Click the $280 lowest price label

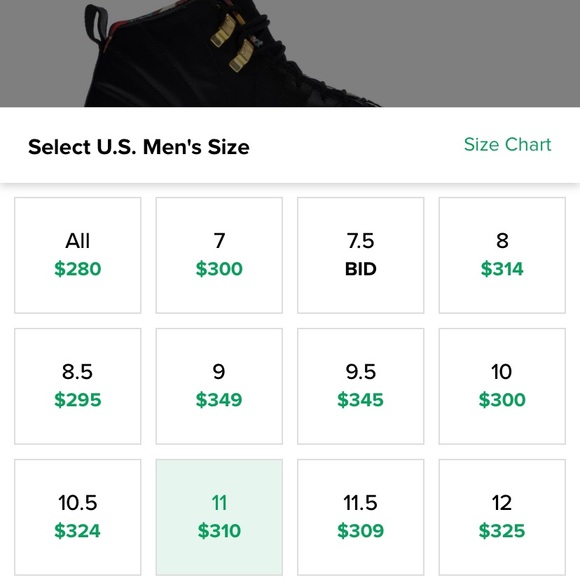click(78, 269)
